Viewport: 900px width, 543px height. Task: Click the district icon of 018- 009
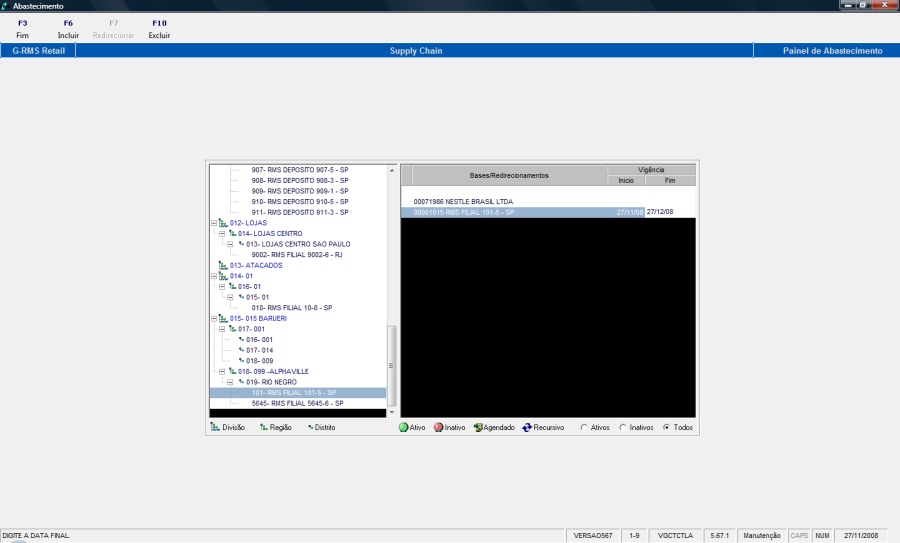coord(242,361)
